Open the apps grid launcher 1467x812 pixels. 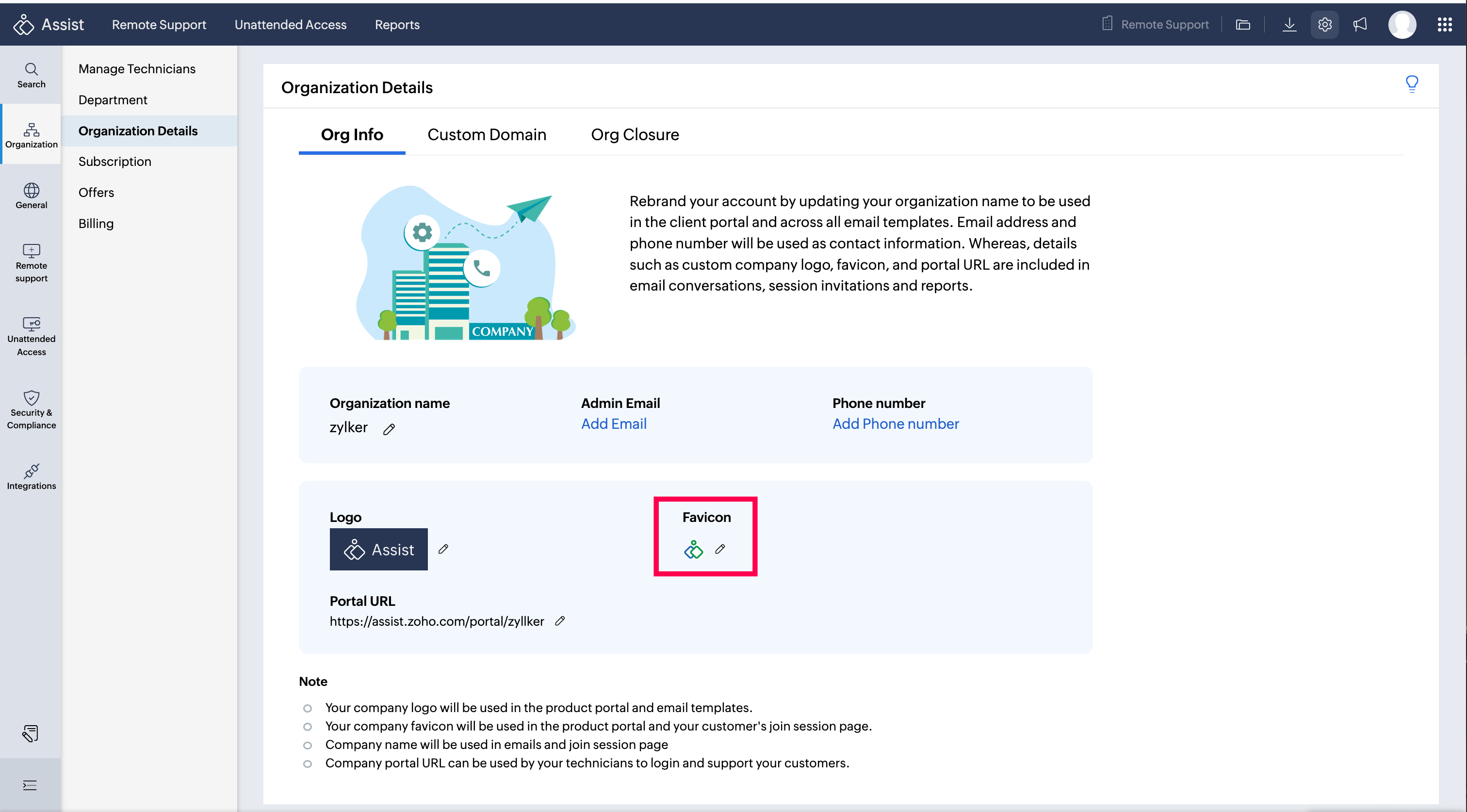coord(1444,24)
